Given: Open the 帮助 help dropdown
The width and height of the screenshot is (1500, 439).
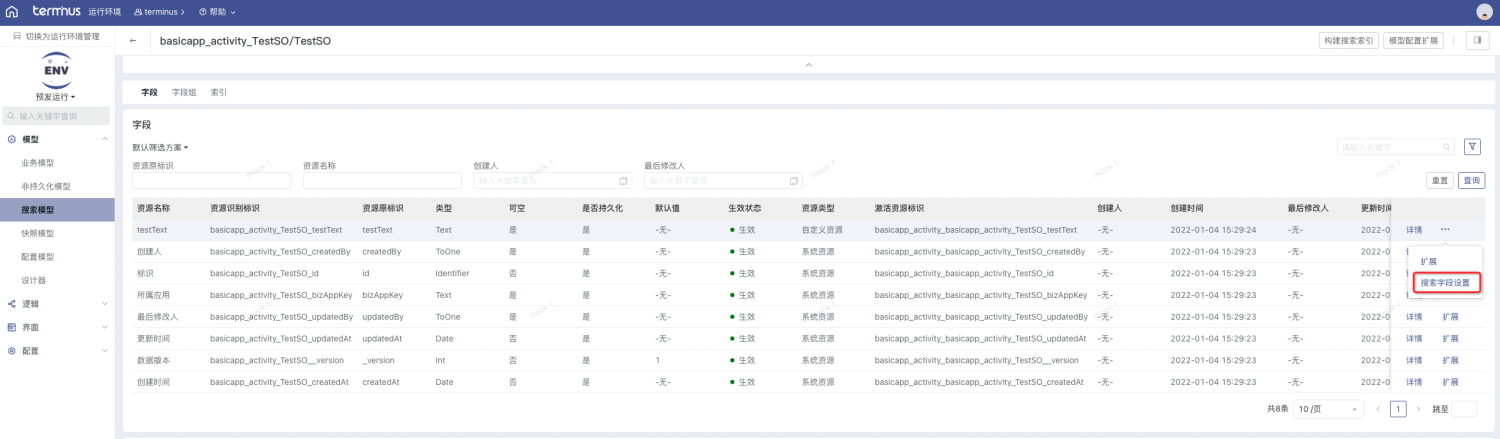Looking at the screenshot, I should point(217,12).
